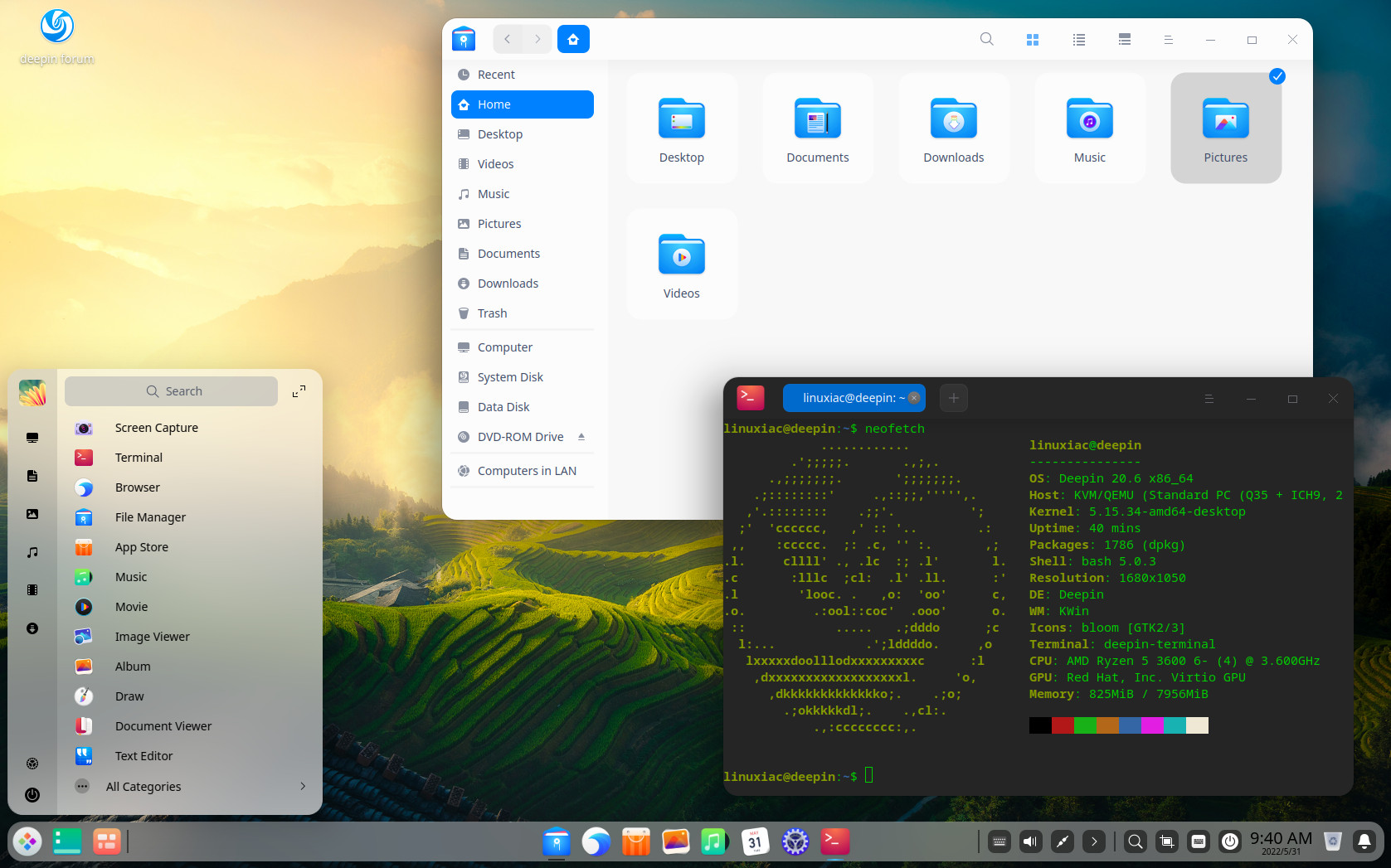Screen dimensions: 1391x868
Task: Expand the dock tray arrow
Action: tap(1094, 841)
